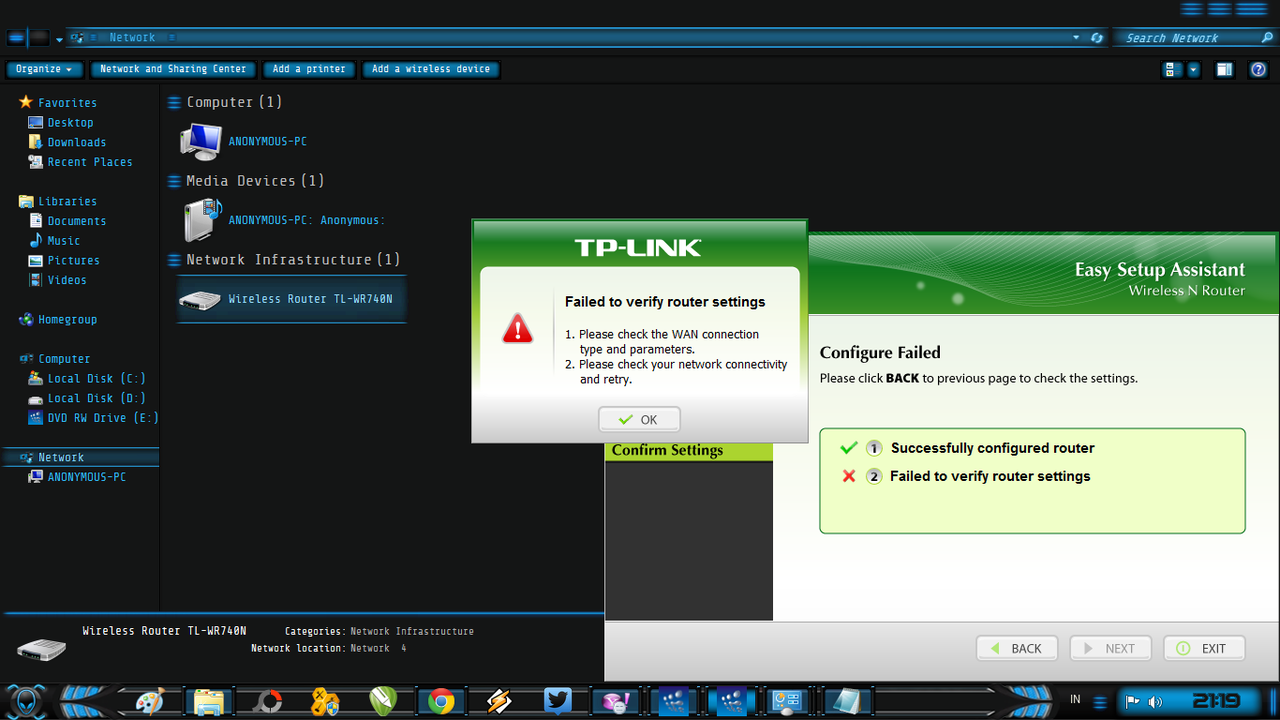Open the Organize menu
The width and height of the screenshot is (1280, 720).
[45, 69]
